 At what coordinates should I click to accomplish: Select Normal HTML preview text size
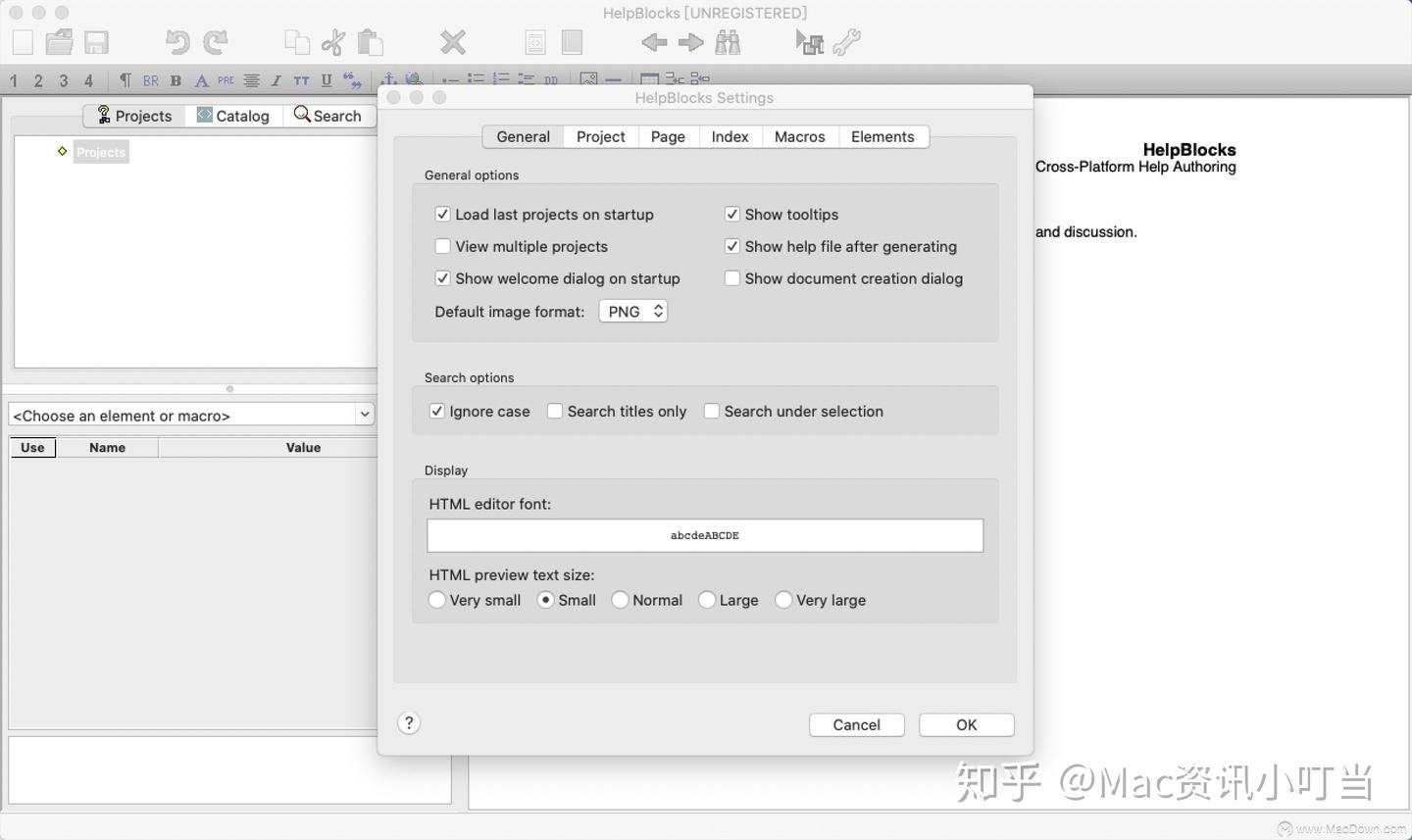[x=619, y=599]
